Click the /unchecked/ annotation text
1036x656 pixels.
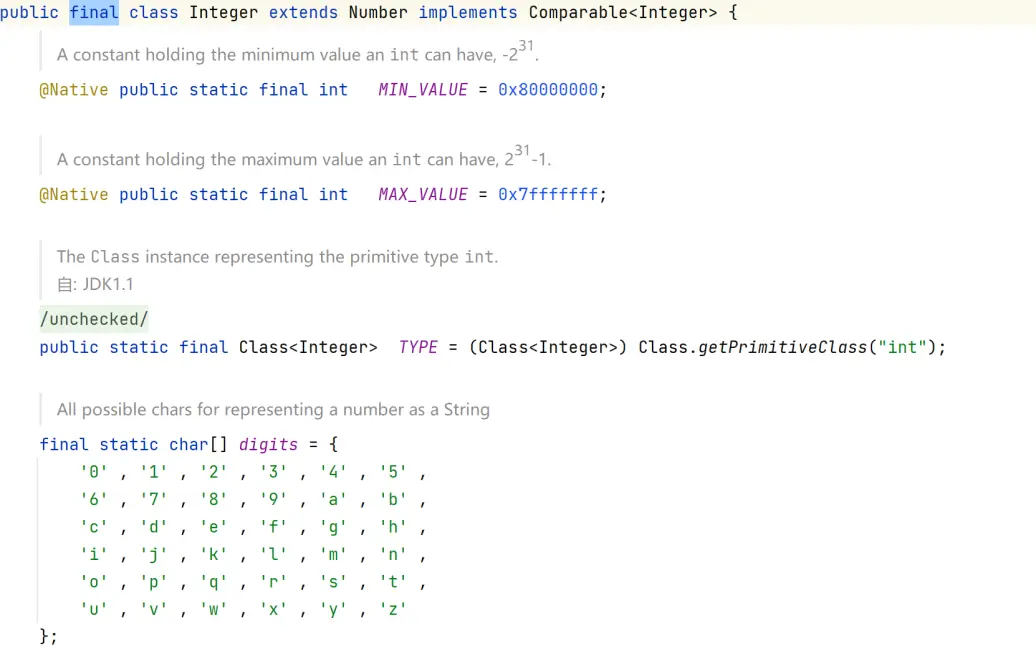tap(93, 319)
